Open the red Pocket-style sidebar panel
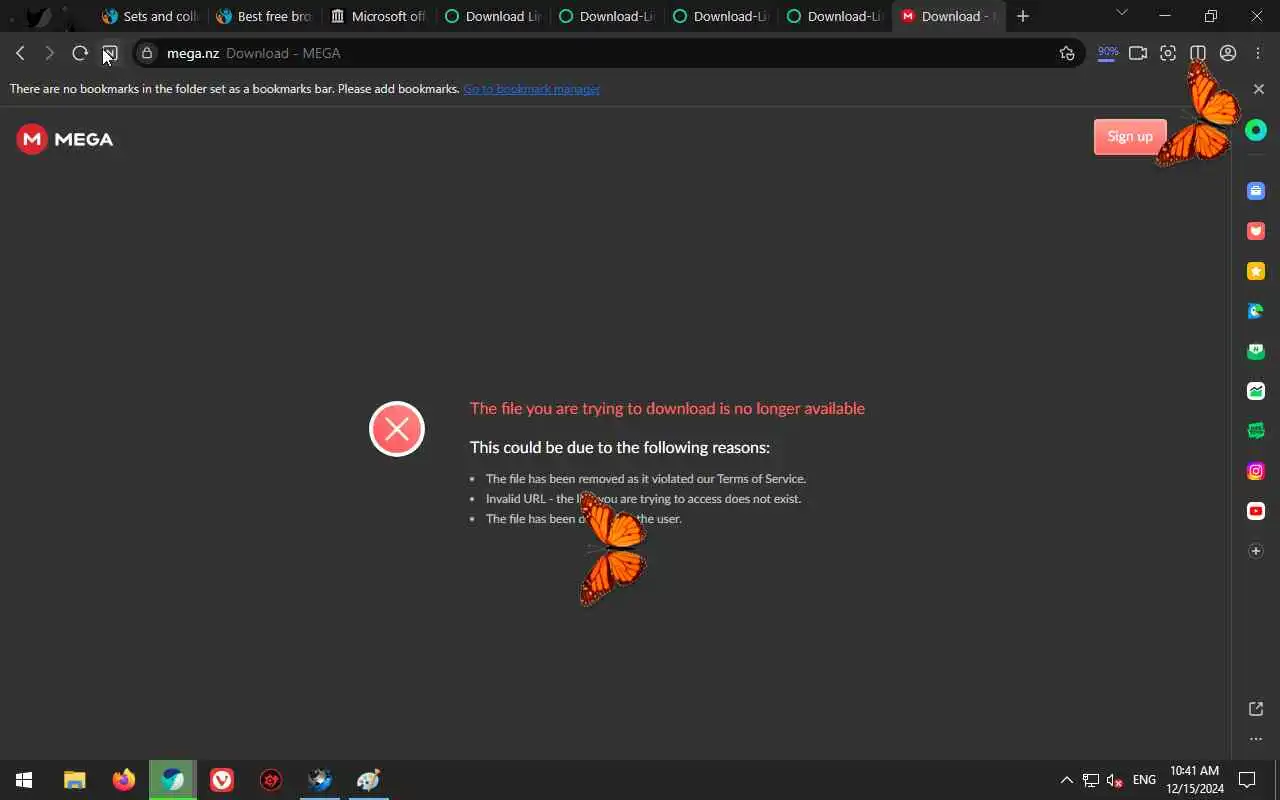Image resolution: width=1280 pixels, height=800 pixels. click(x=1256, y=231)
